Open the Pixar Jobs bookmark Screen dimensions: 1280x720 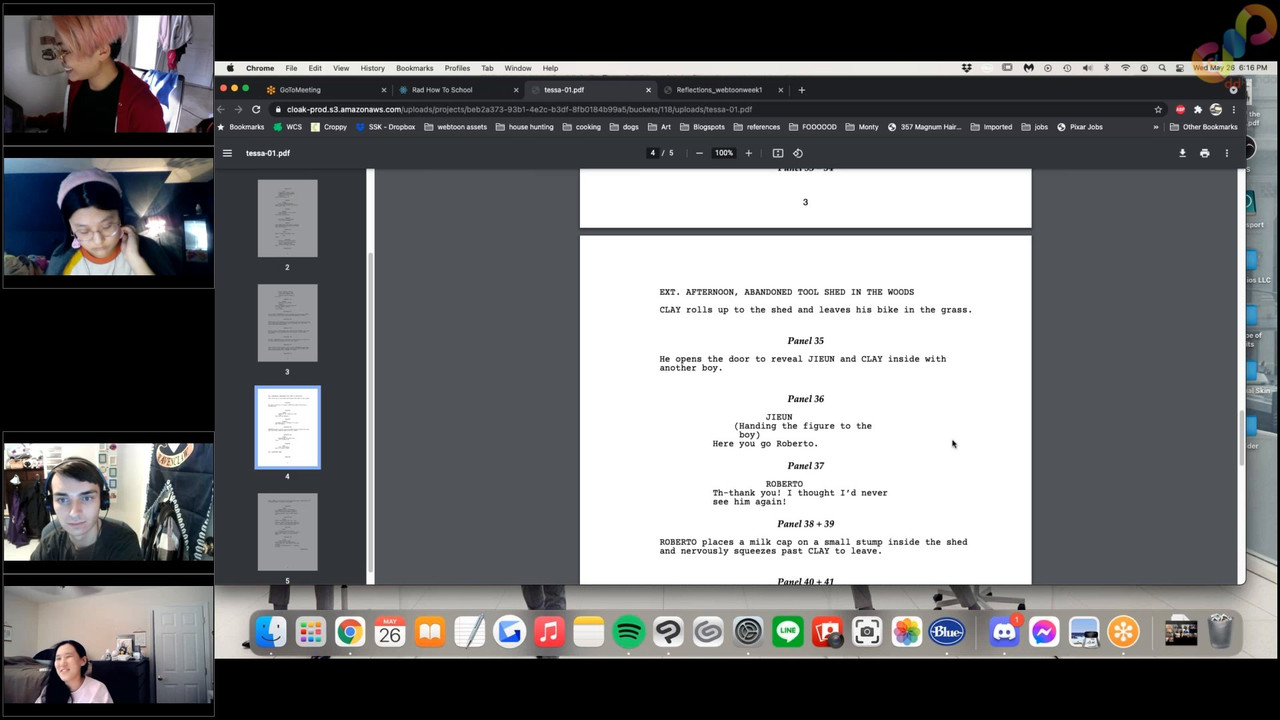coord(1079,127)
